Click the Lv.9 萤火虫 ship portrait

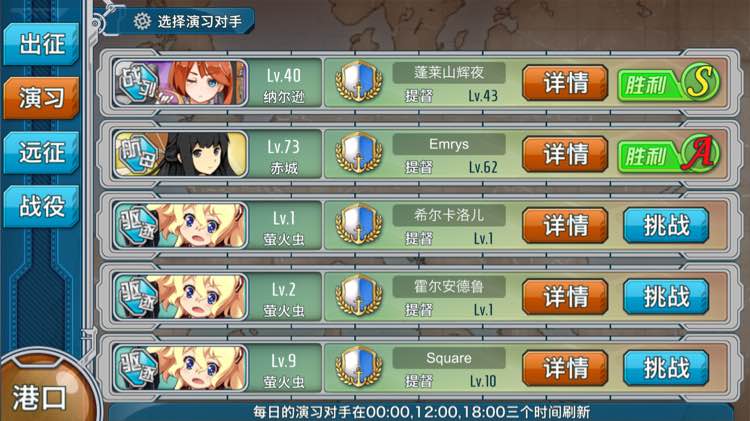click(x=180, y=368)
